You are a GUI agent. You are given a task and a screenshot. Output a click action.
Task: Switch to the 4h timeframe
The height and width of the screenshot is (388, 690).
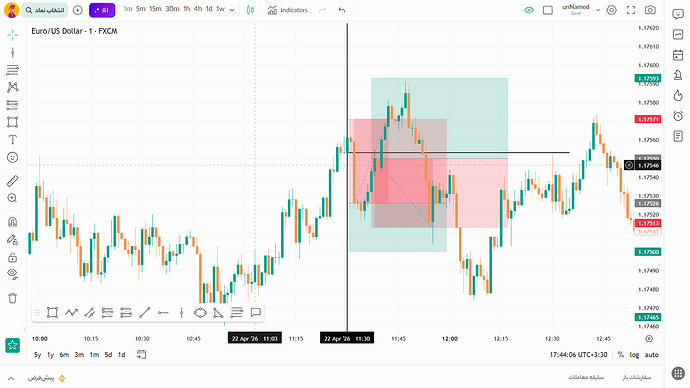pyautogui.click(x=198, y=9)
